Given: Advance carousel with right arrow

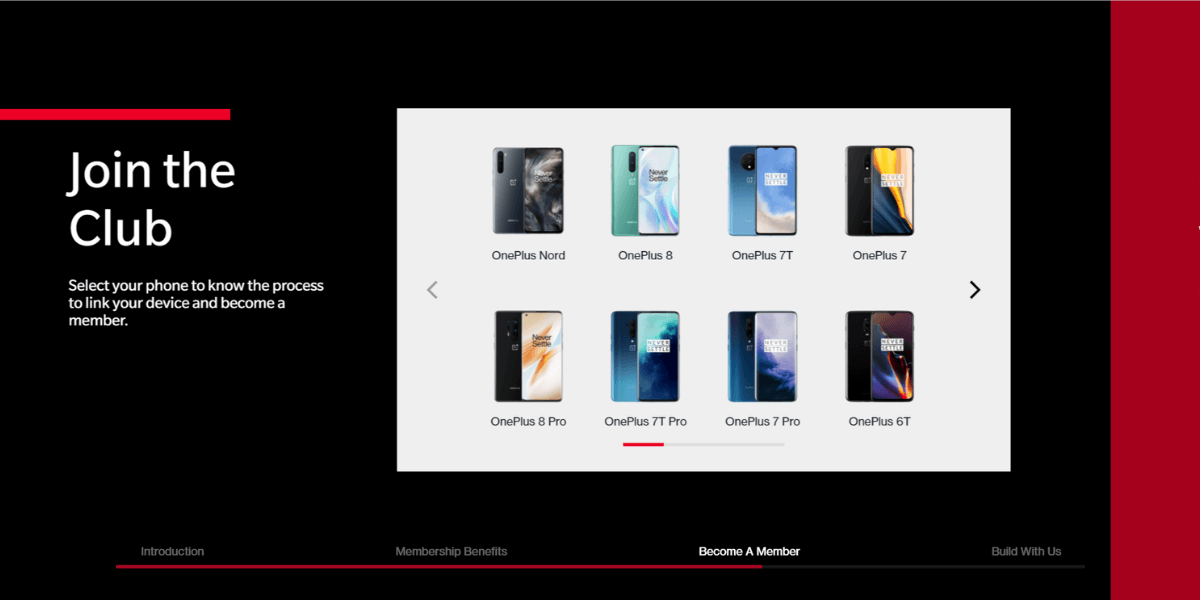Looking at the screenshot, I should (974, 289).
